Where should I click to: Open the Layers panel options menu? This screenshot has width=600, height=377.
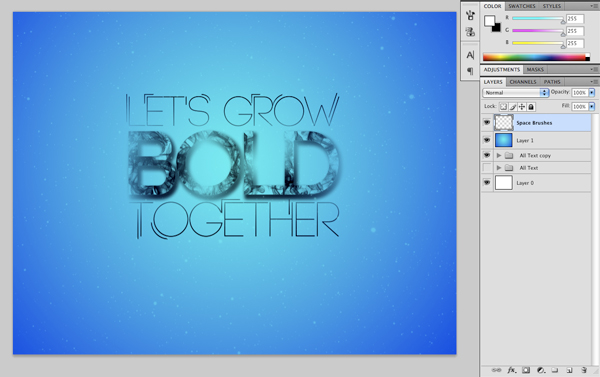pyautogui.click(x=594, y=82)
